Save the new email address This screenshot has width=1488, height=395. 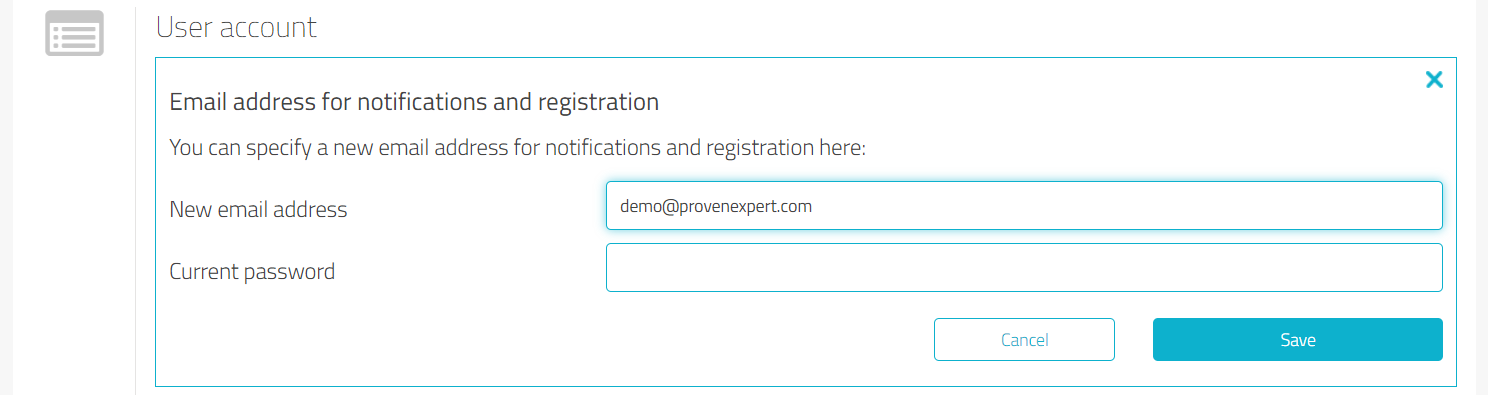click(x=1298, y=340)
